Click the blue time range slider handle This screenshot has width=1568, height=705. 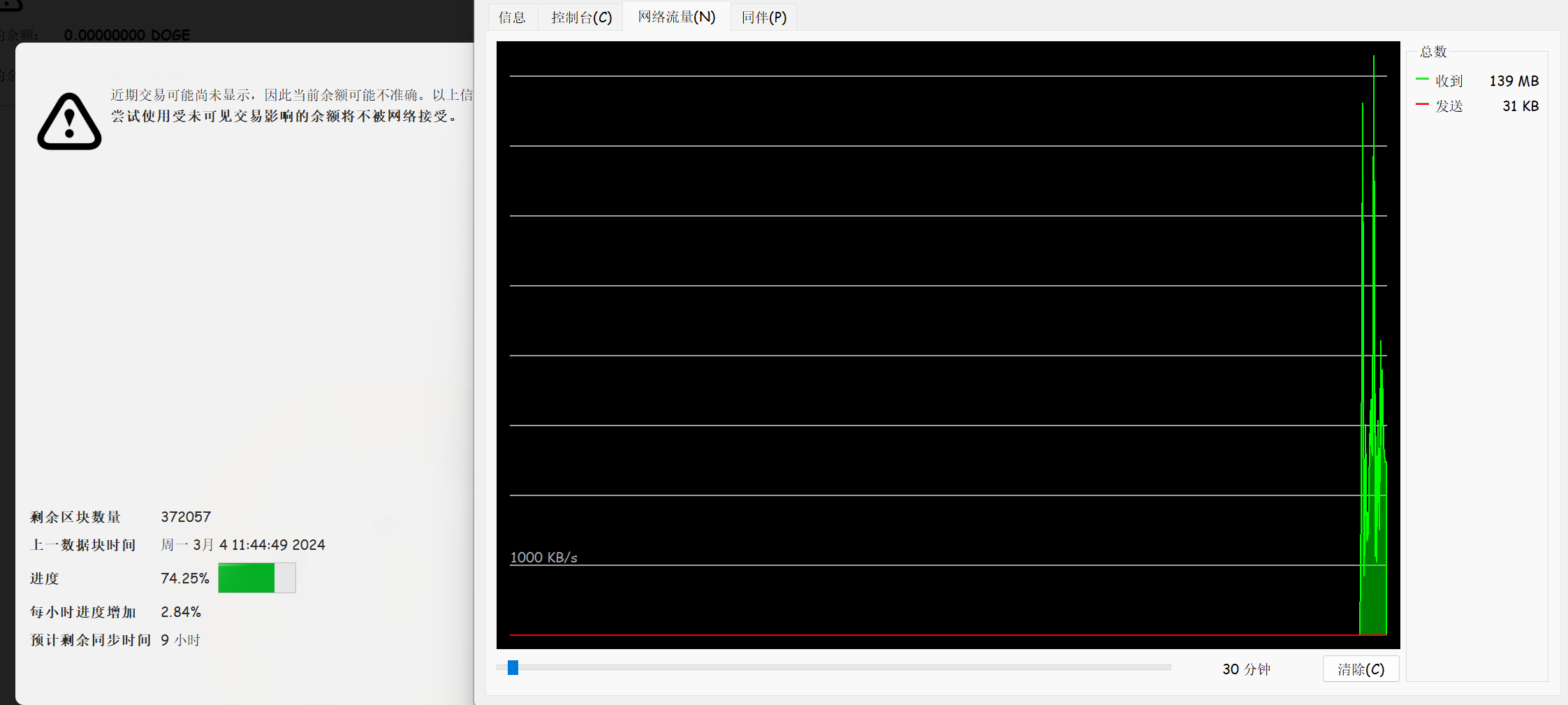point(513,668)
